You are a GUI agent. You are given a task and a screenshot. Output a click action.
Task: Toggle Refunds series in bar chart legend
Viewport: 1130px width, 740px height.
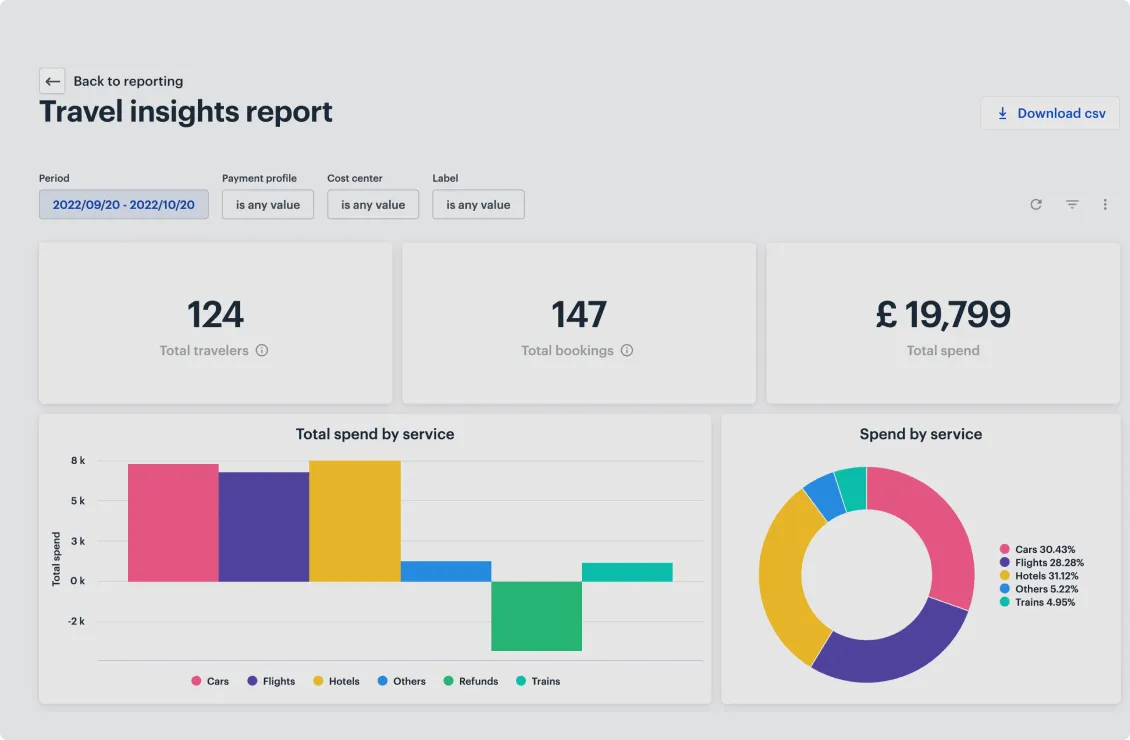tap(471, 681)
